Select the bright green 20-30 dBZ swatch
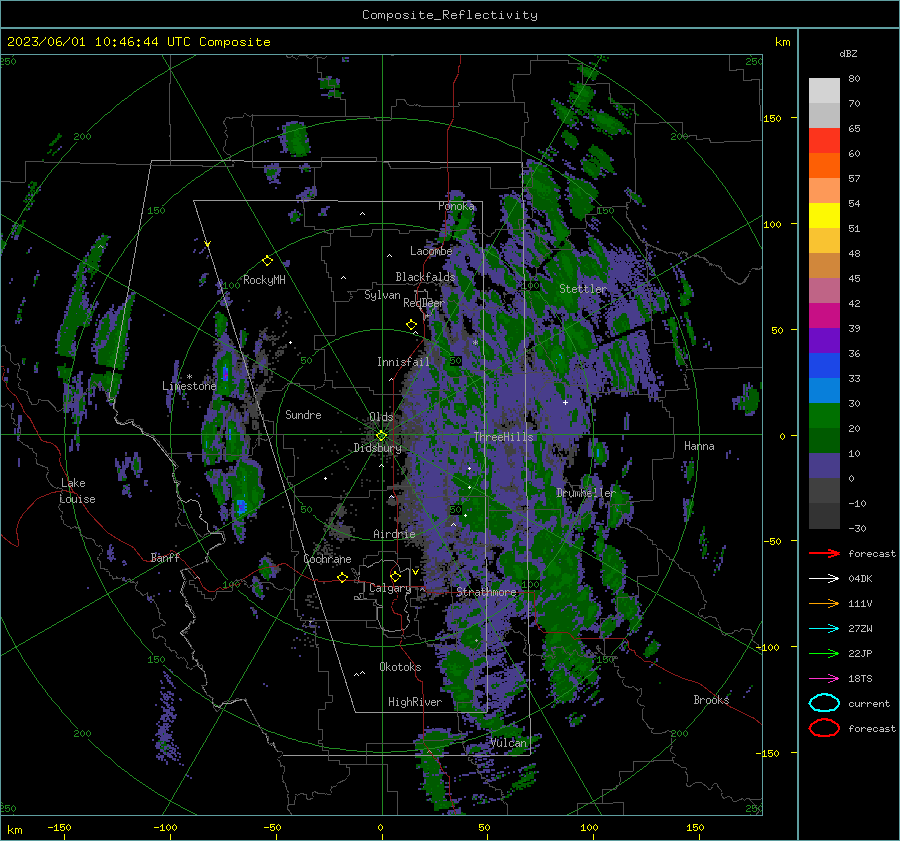The width and height of the screenshot is (900, 841). pos(824,416)
